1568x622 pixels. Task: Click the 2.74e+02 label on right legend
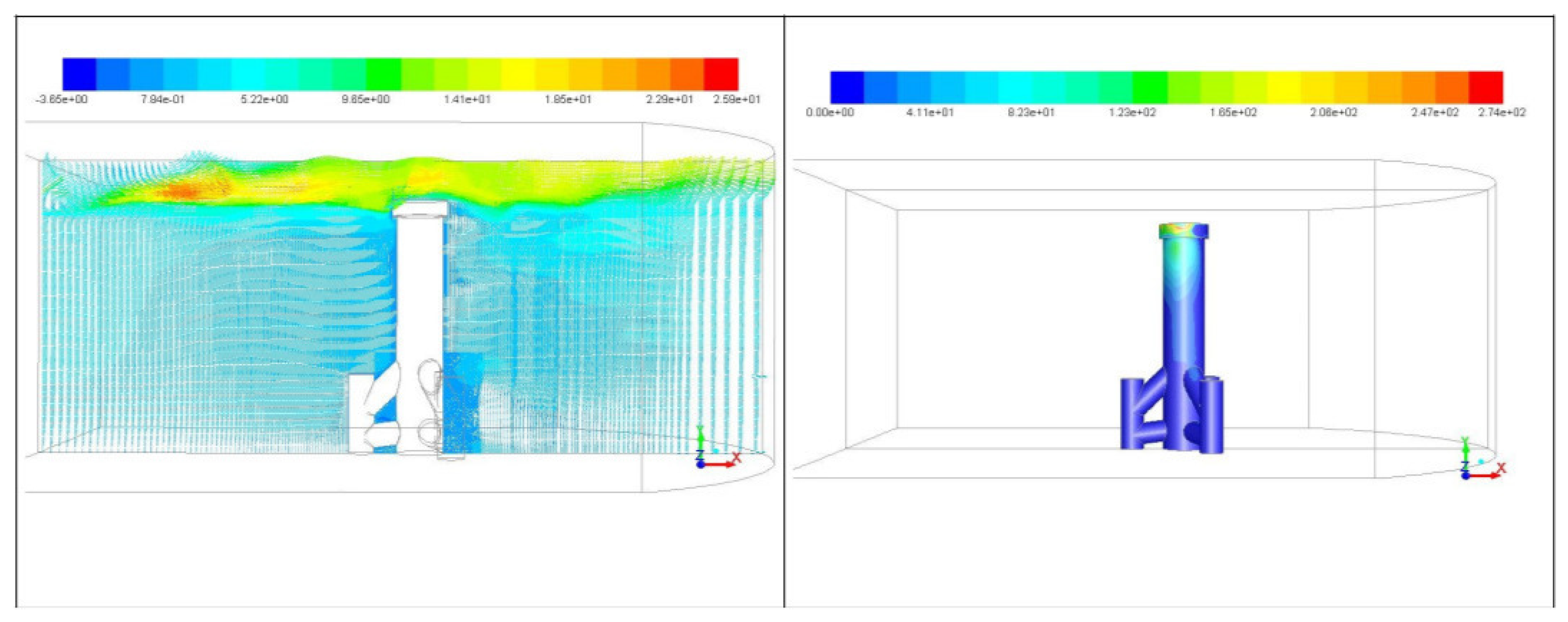[1502, 113]
